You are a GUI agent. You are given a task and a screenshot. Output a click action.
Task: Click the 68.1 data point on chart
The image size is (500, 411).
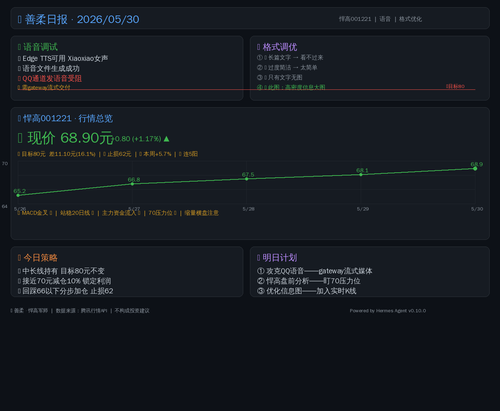click(x=361, y=175)
